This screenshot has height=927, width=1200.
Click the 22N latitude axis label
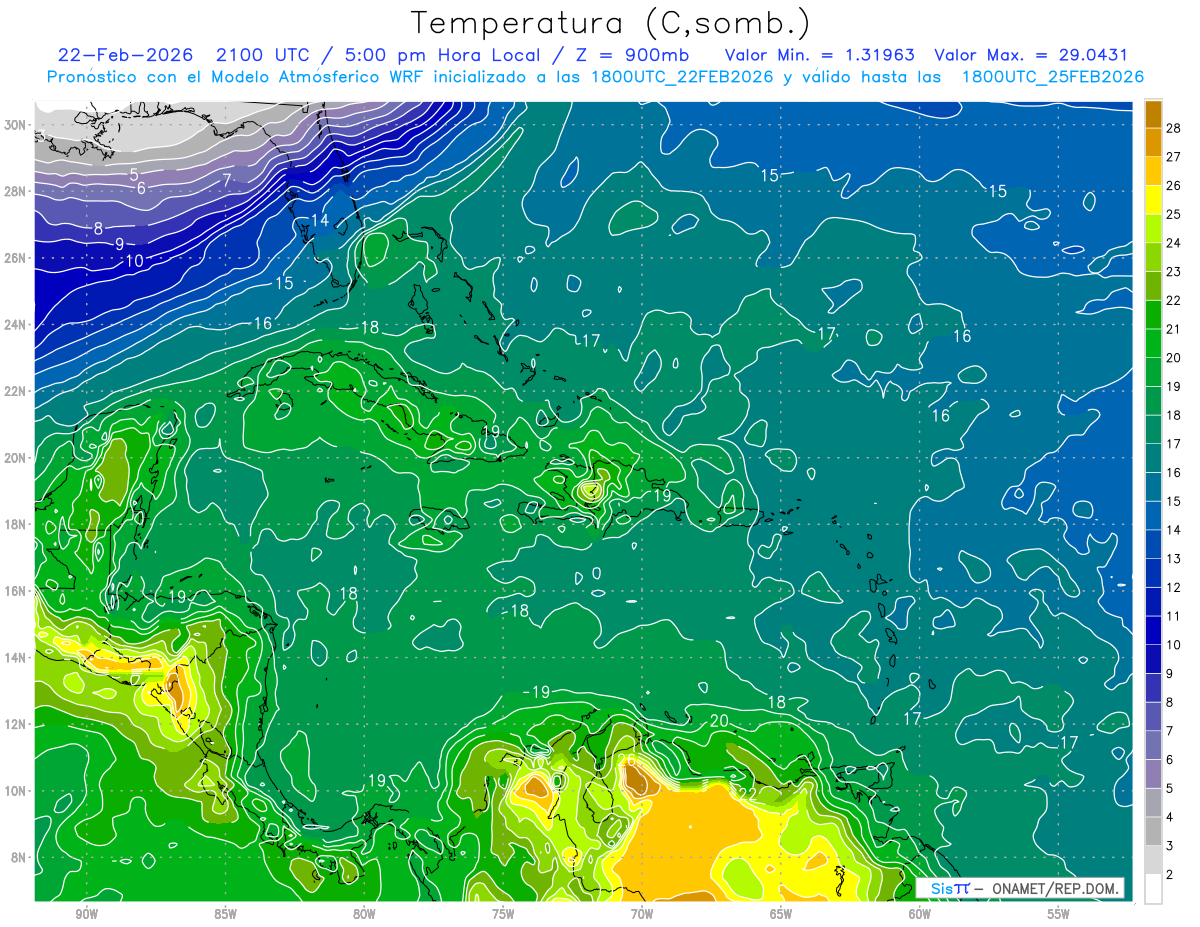point(16,391)
